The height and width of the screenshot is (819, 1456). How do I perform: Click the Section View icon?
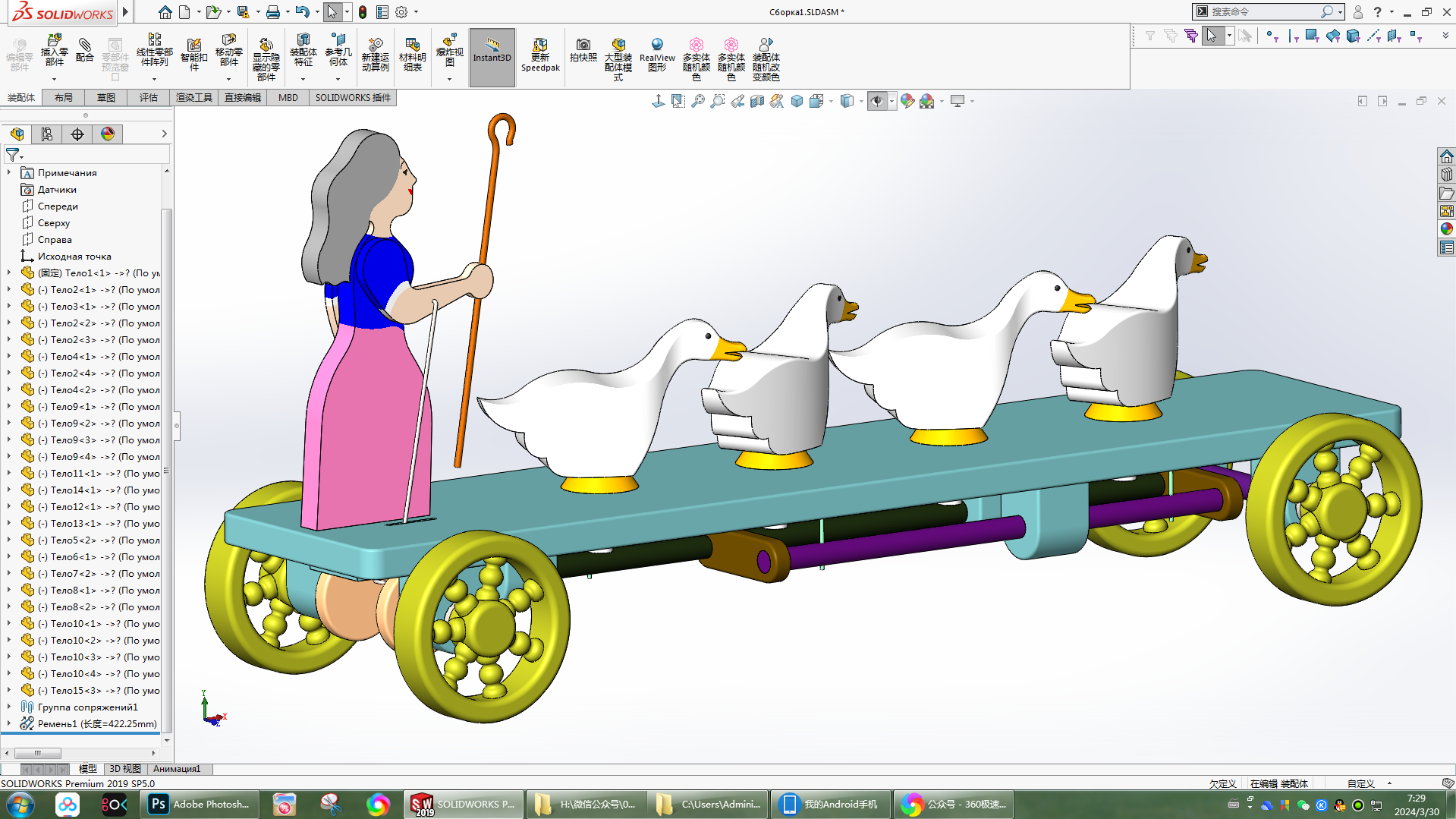point(757,101)
